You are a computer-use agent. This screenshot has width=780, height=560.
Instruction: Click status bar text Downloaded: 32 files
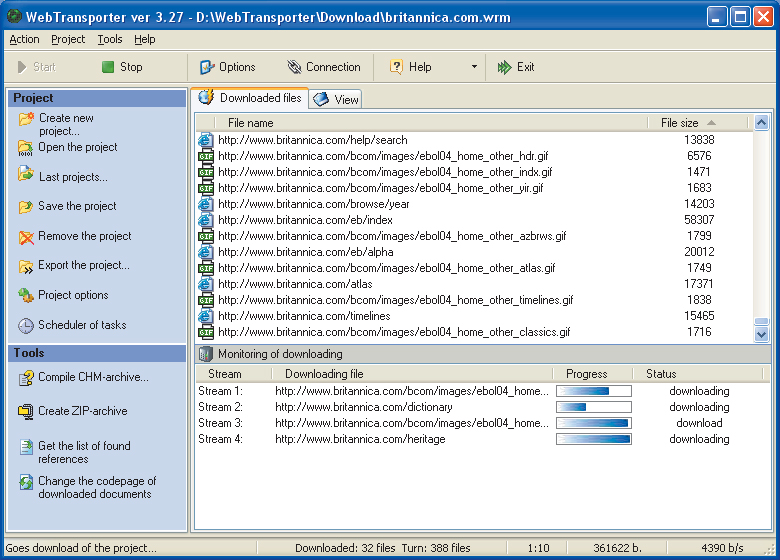tap(345, 548)
